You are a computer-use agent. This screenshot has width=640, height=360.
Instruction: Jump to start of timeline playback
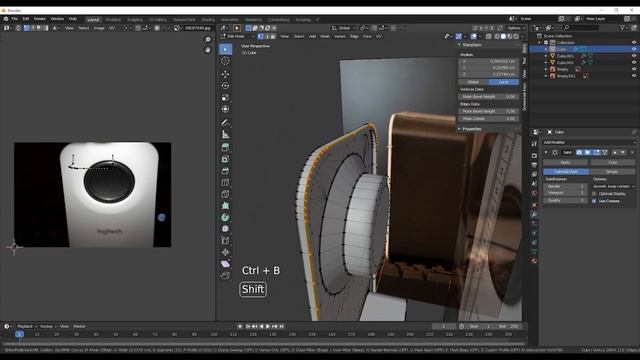(248, 327)
